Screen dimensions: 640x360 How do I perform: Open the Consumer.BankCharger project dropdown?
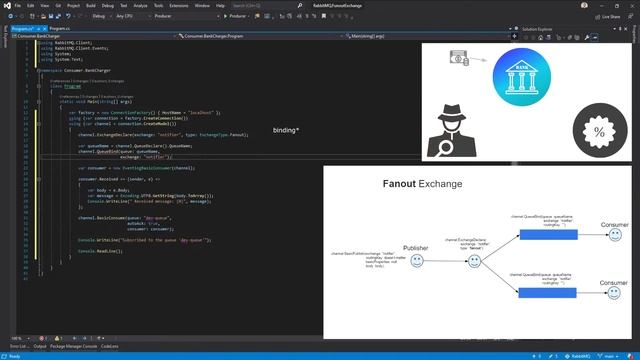pyautogui.click(x=94, y=36)
